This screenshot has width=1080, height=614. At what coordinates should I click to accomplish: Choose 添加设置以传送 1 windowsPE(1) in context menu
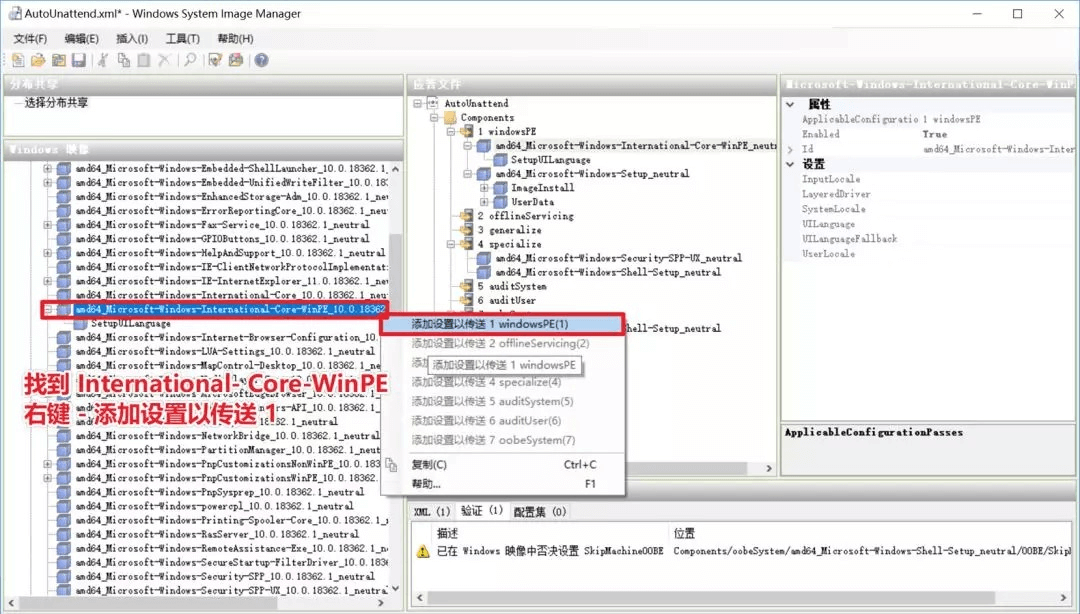(x=490, y=324)
